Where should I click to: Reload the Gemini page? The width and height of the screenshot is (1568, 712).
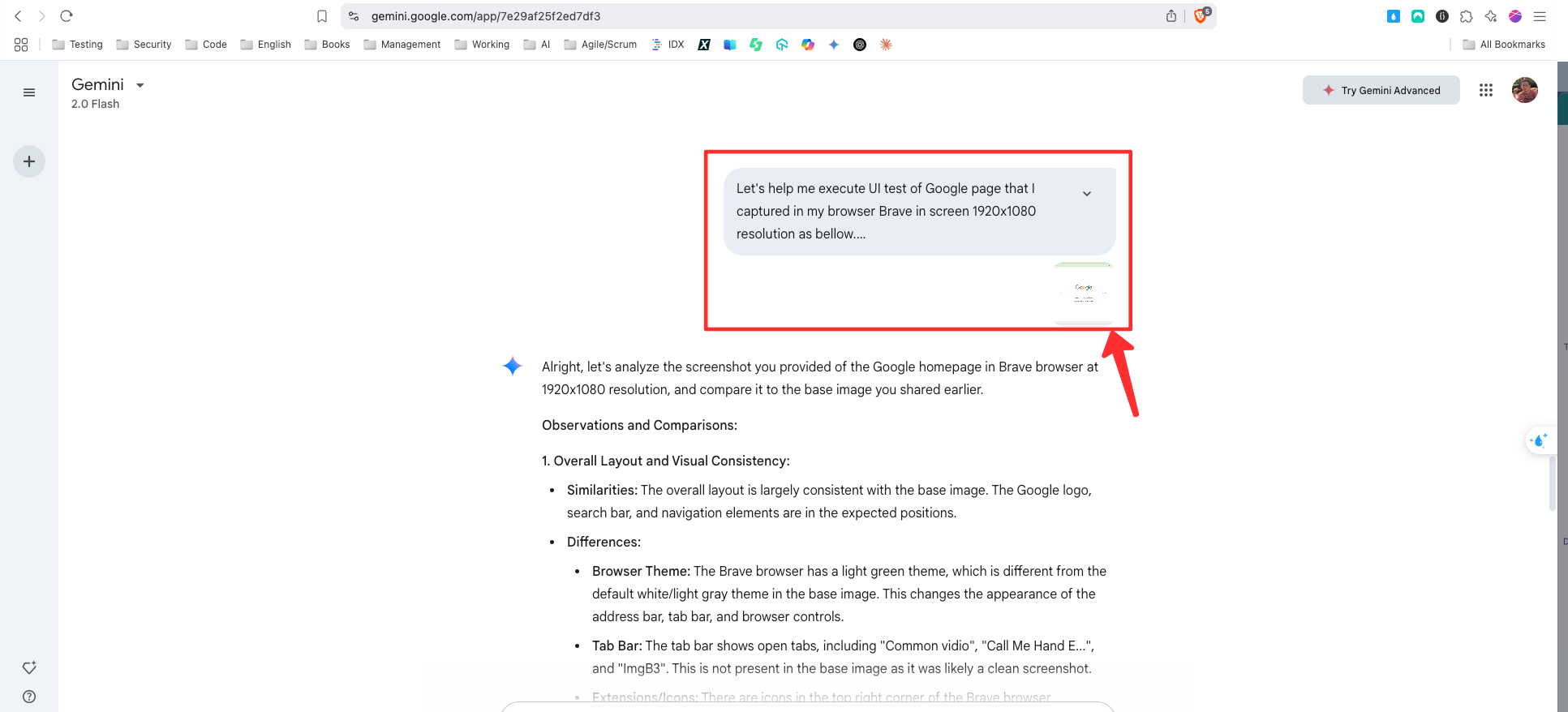(x=67, y=16)
